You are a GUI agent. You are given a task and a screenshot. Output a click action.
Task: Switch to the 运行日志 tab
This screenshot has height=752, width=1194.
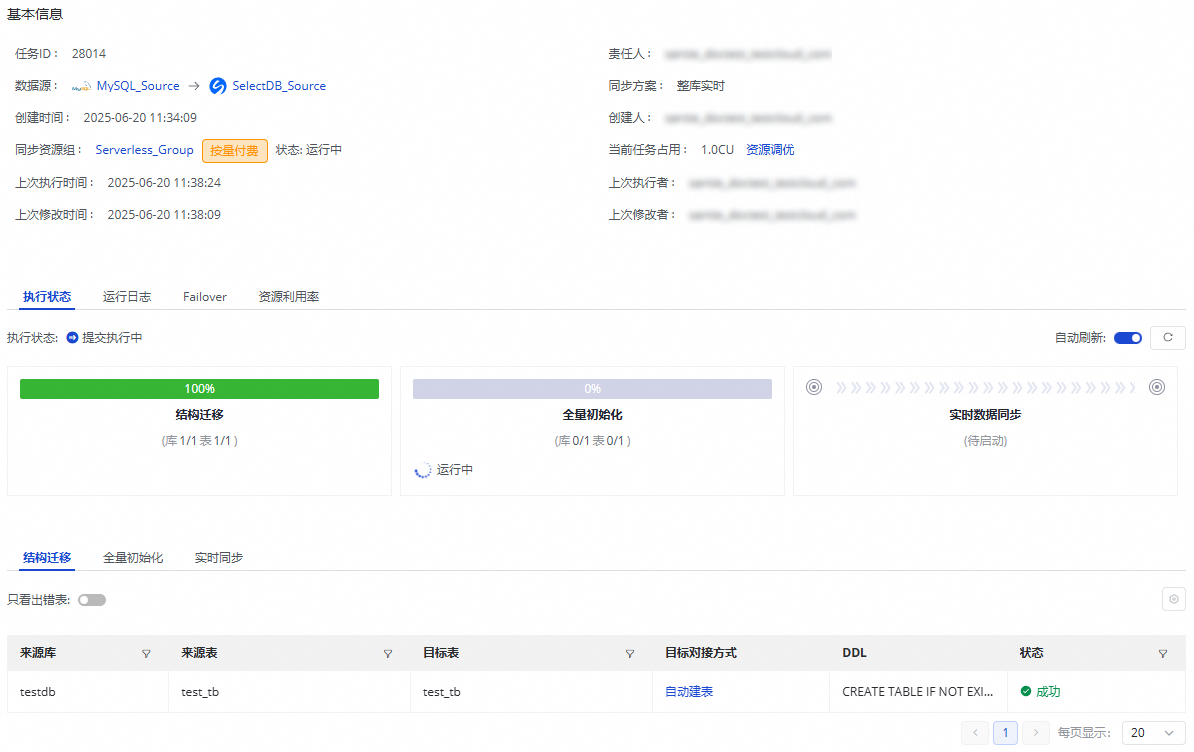(x=127, y=297)
